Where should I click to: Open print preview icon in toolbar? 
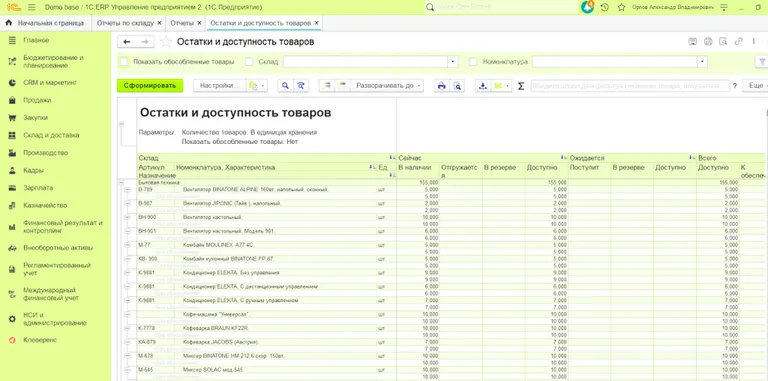[457, 86]
